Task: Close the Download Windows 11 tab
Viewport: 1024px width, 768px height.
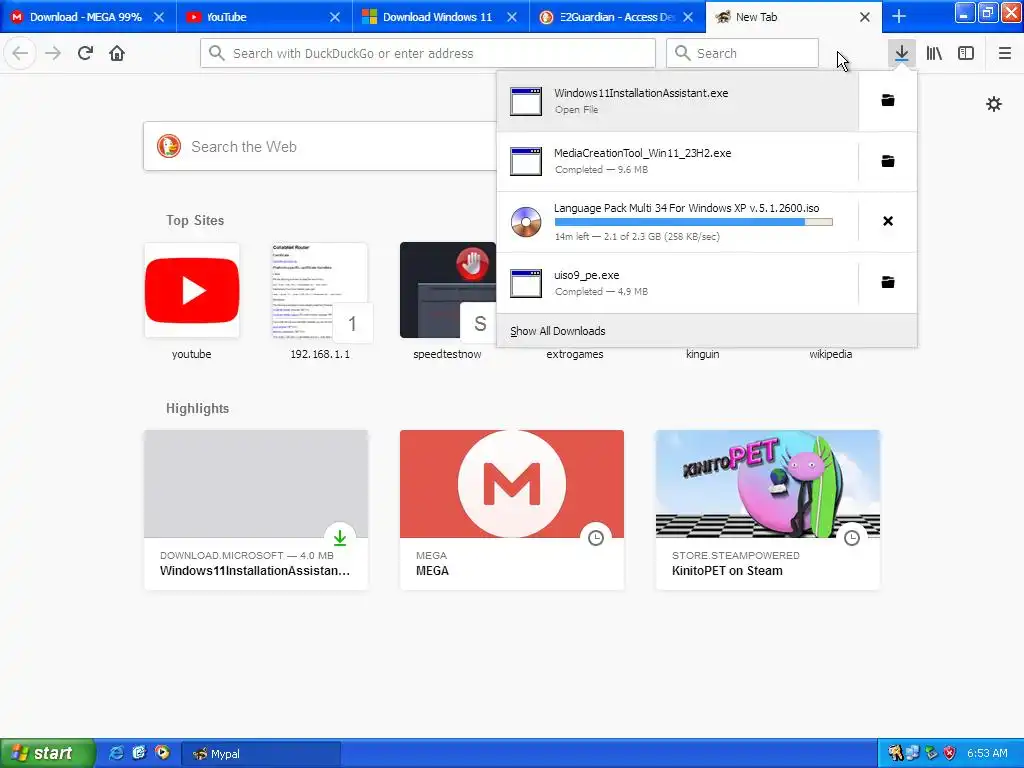Action: click(512, 17)
